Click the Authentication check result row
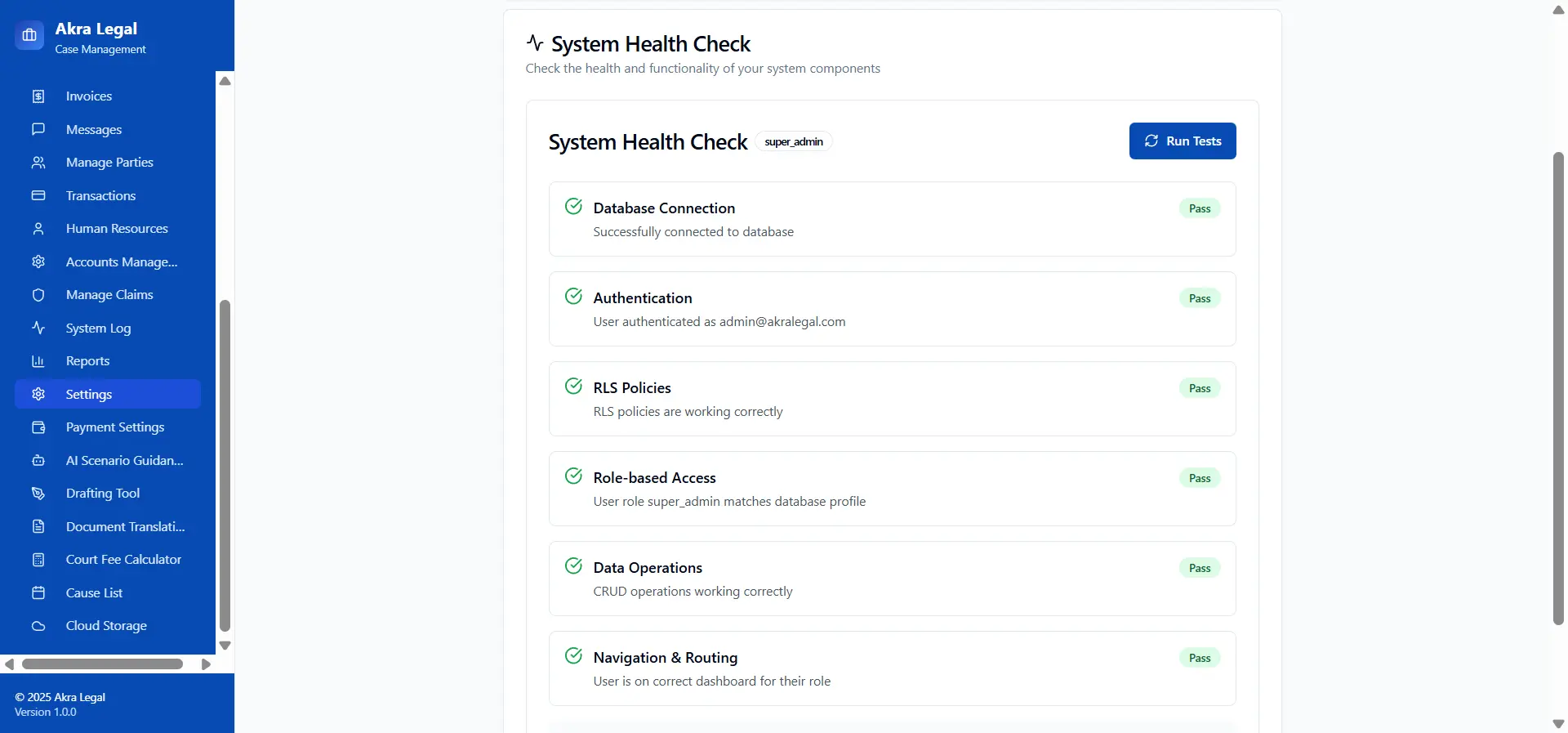1568x733 pixels. click(x=892, y=309)
